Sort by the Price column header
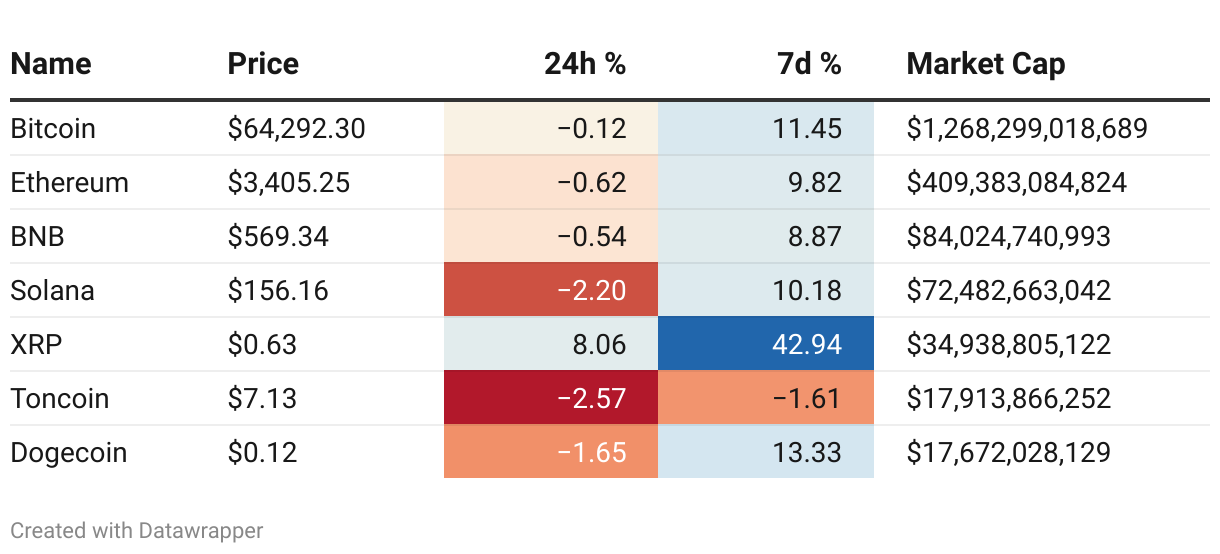The width and height of the screenshot is (1220, 554). (x=263, y=64)
